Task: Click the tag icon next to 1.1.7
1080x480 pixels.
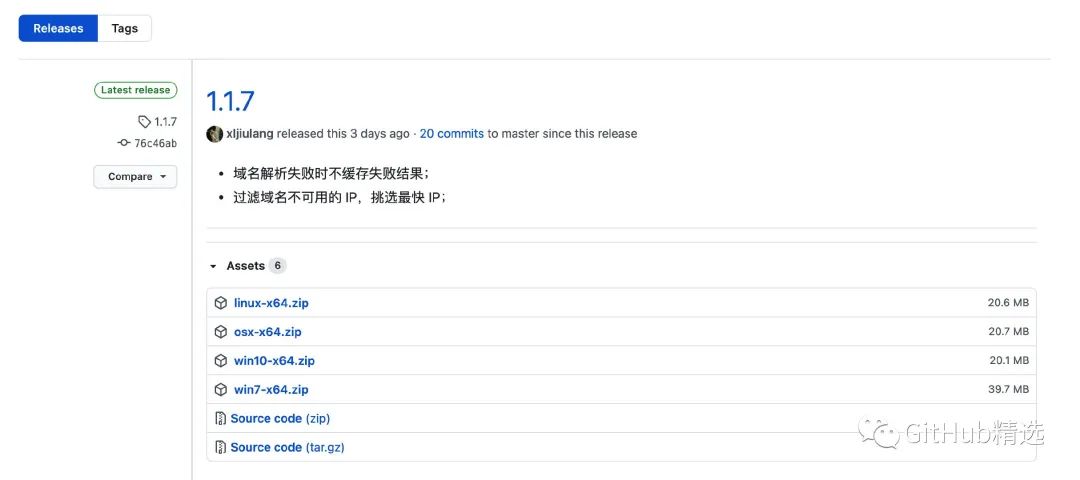Action: [144, 122]
